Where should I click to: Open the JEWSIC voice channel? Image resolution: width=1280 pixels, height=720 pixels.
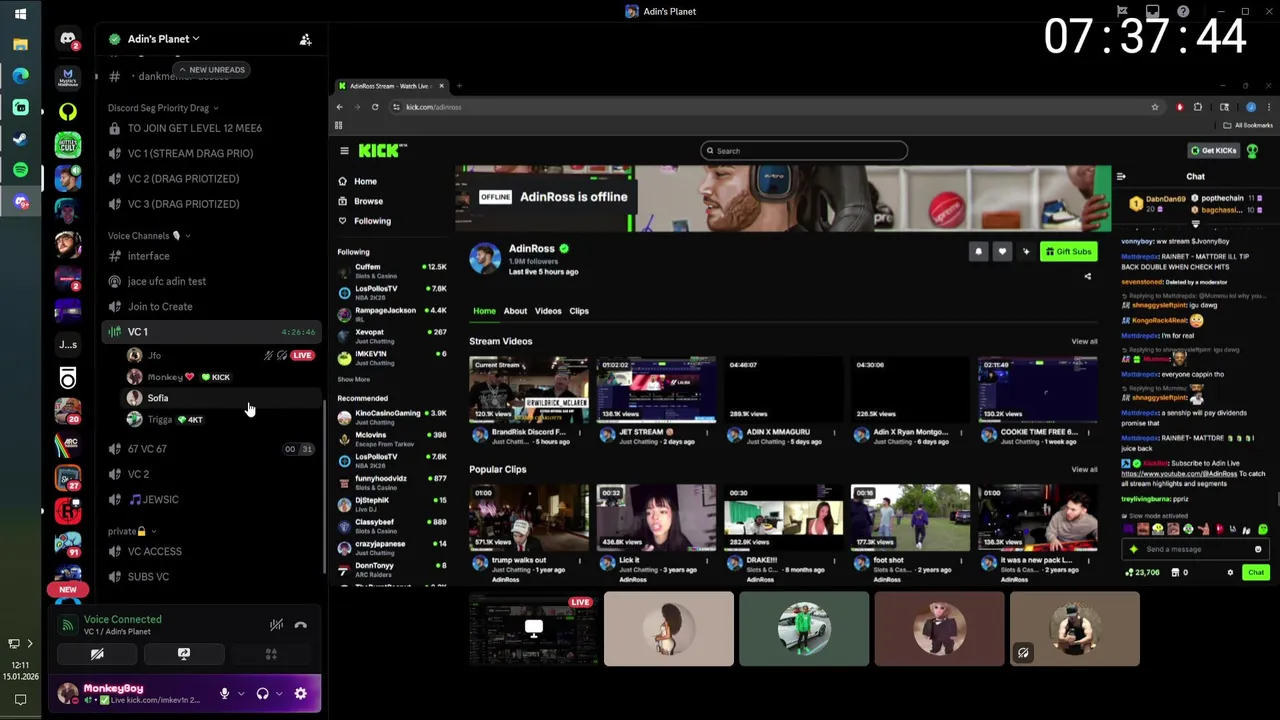coord(153,499)
